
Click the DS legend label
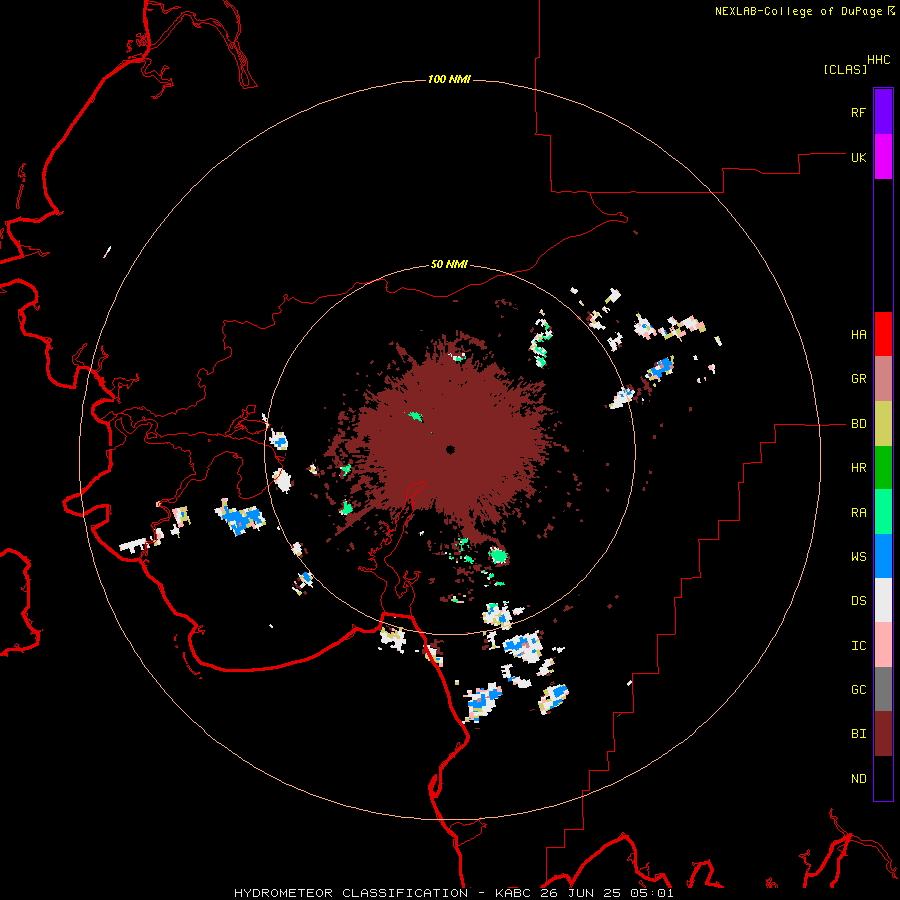coord(858,601)
